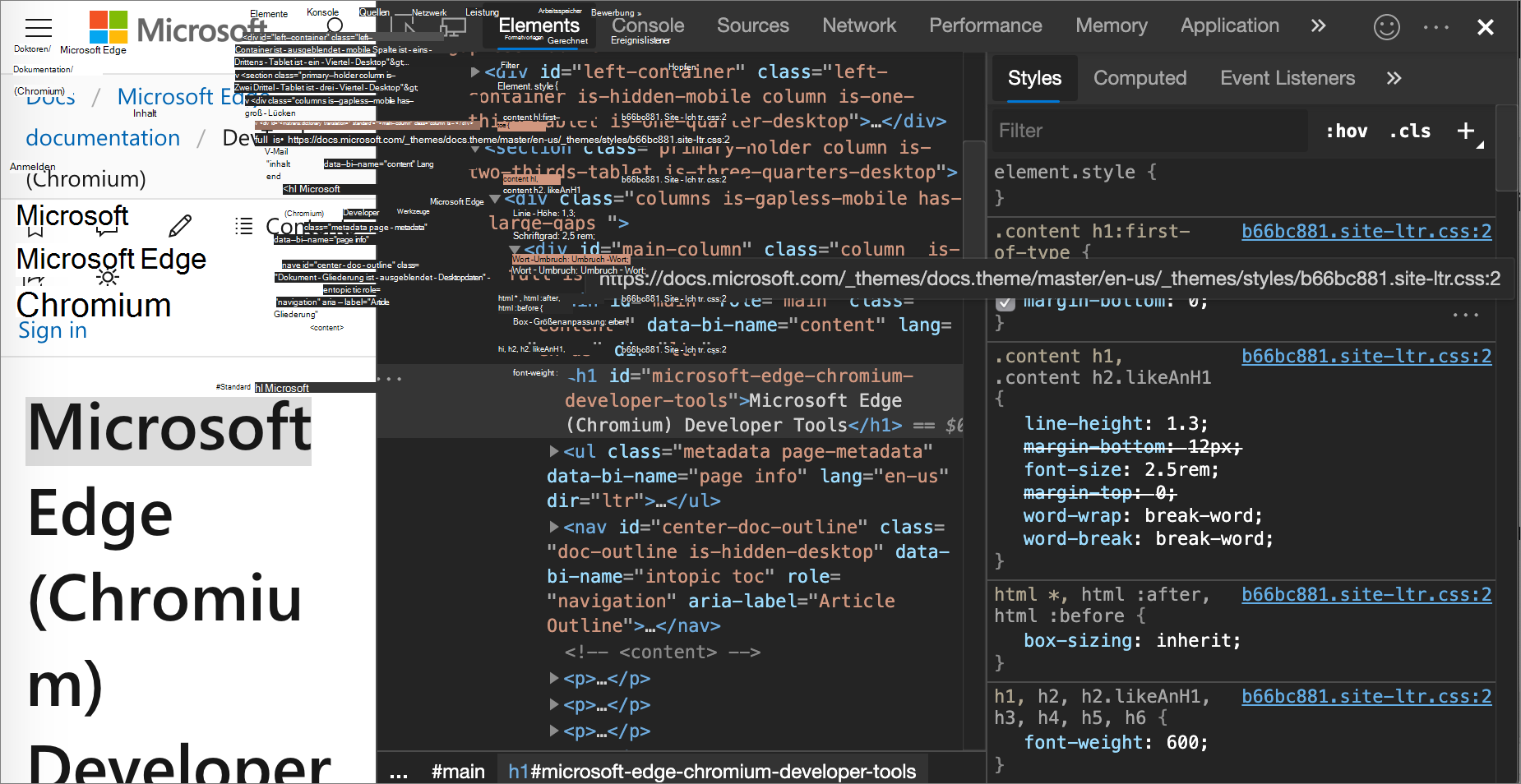Click the Edit pencil icon on the article
The image size is (1521, 784).
pos(182,225)
